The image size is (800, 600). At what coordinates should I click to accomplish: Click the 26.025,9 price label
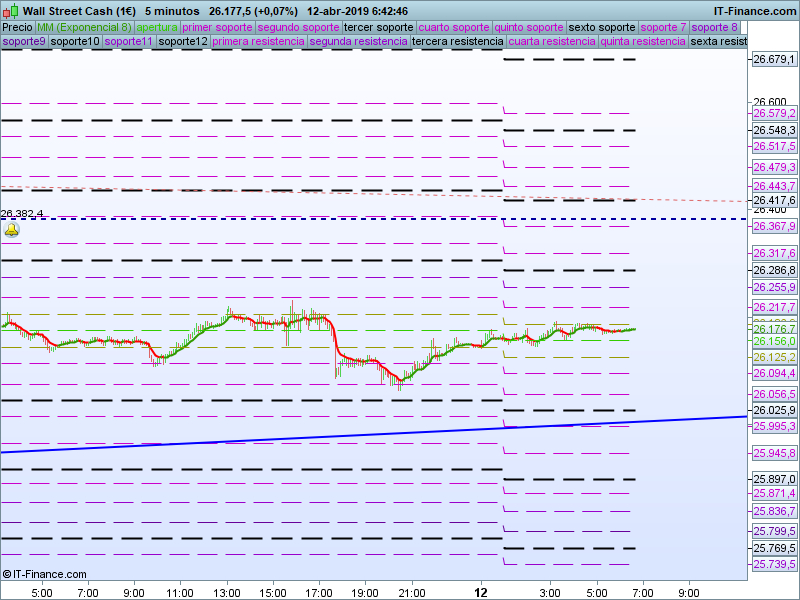[774, 410]
